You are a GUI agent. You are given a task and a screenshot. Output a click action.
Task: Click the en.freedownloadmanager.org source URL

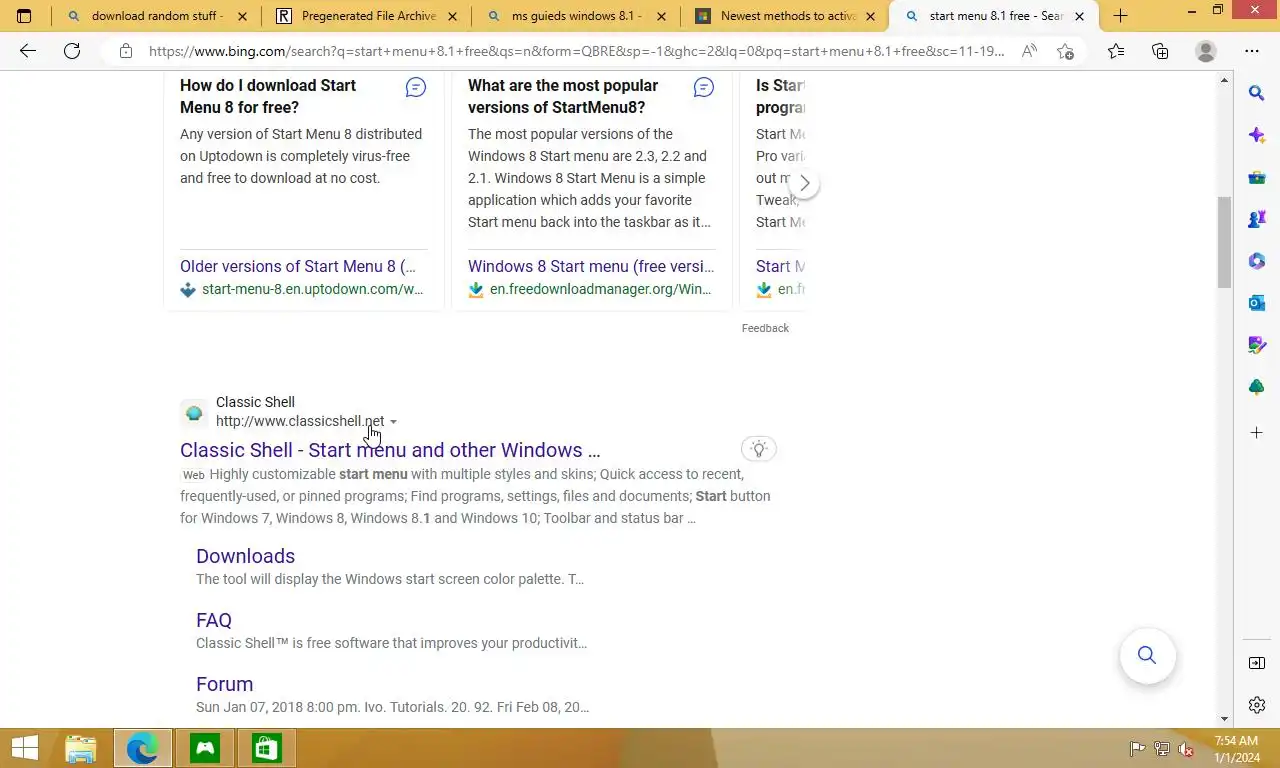click(x=601, y=289)
